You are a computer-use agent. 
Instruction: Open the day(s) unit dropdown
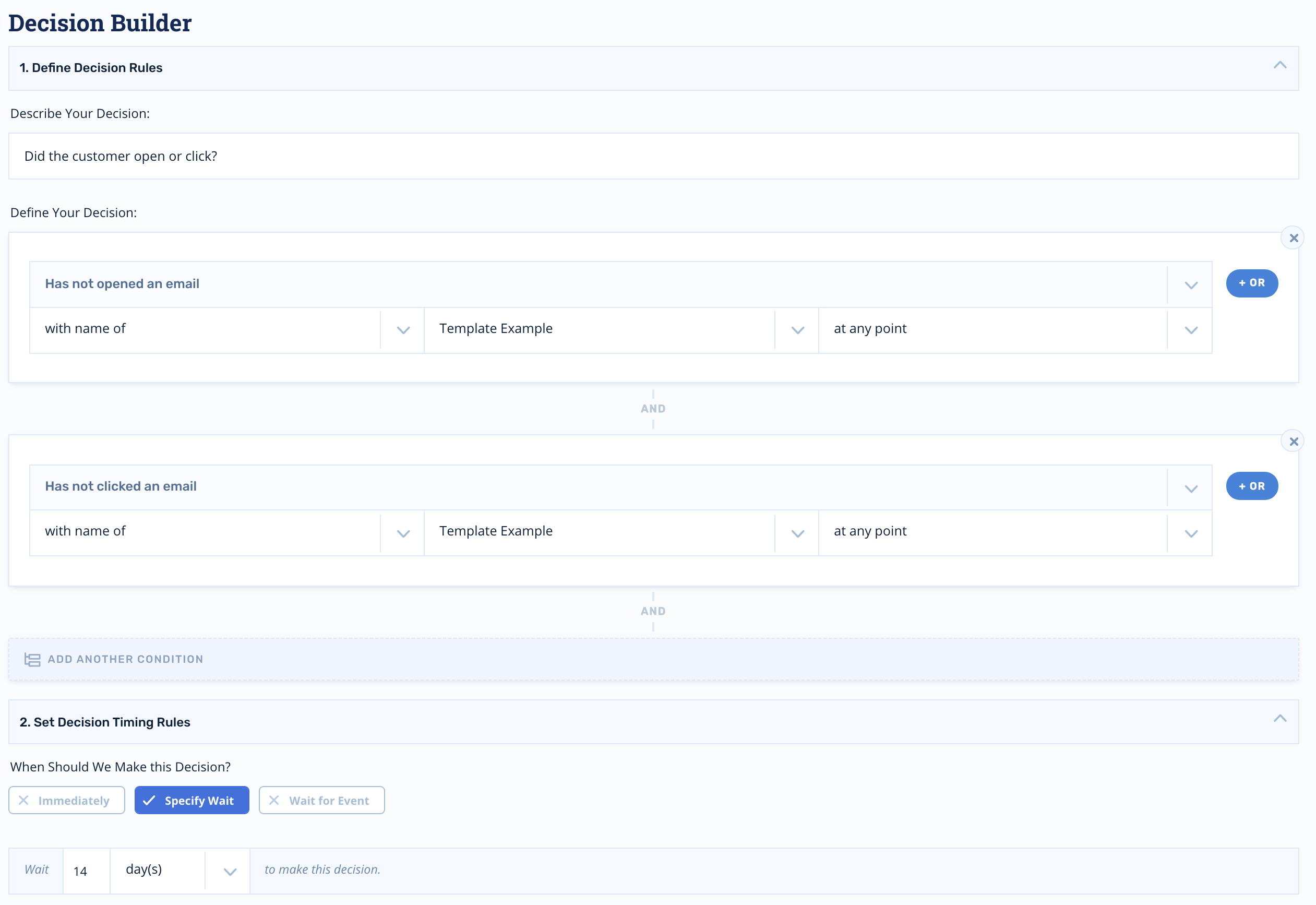230,872
